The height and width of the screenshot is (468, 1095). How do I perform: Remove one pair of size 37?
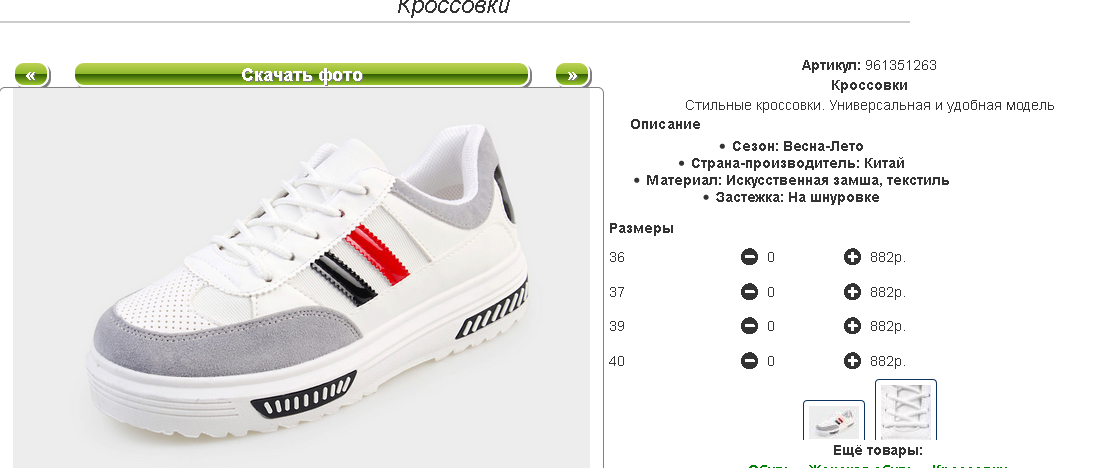click(749, 292)
